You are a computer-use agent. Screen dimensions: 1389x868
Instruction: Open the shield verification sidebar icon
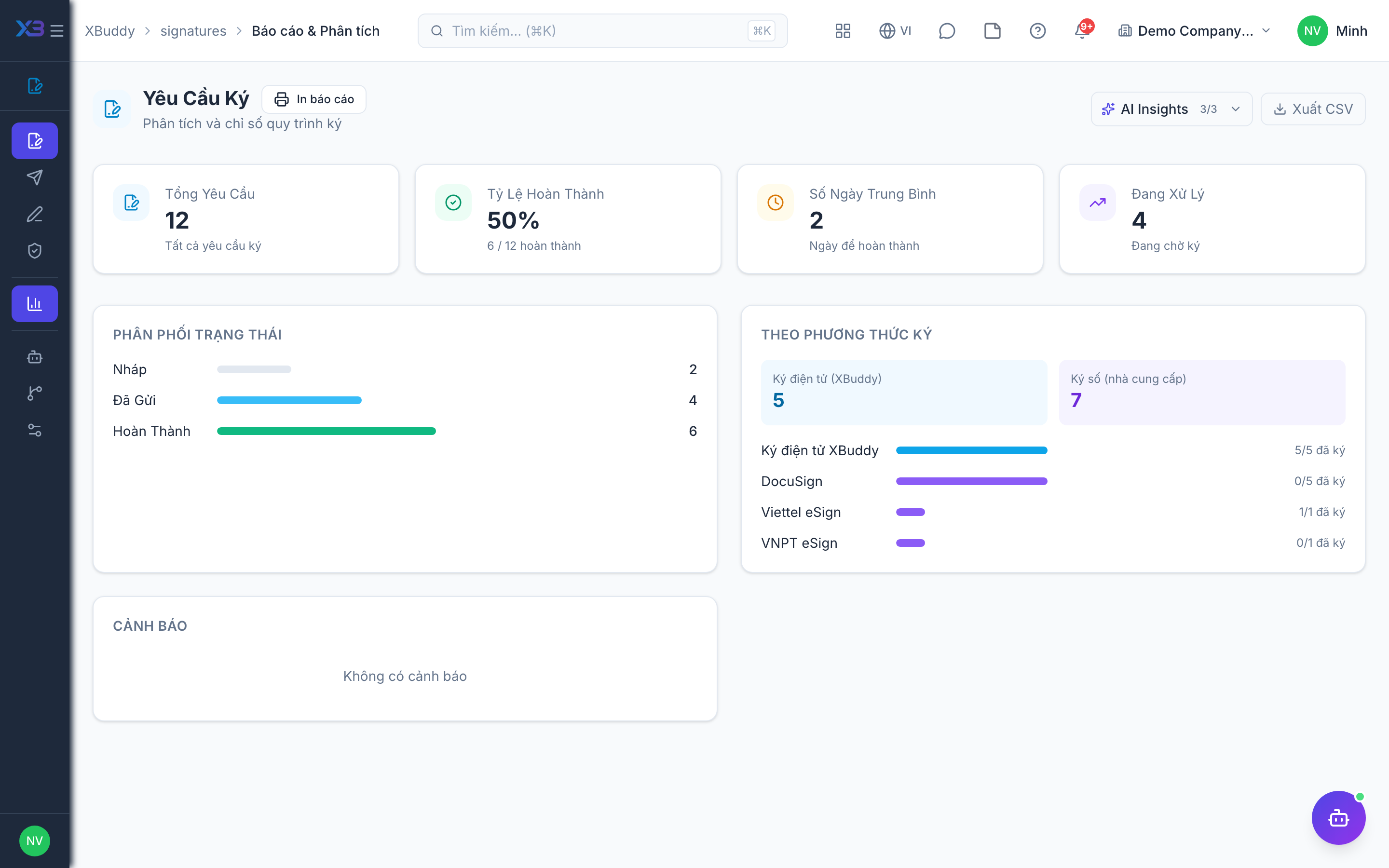pos(34,251)
